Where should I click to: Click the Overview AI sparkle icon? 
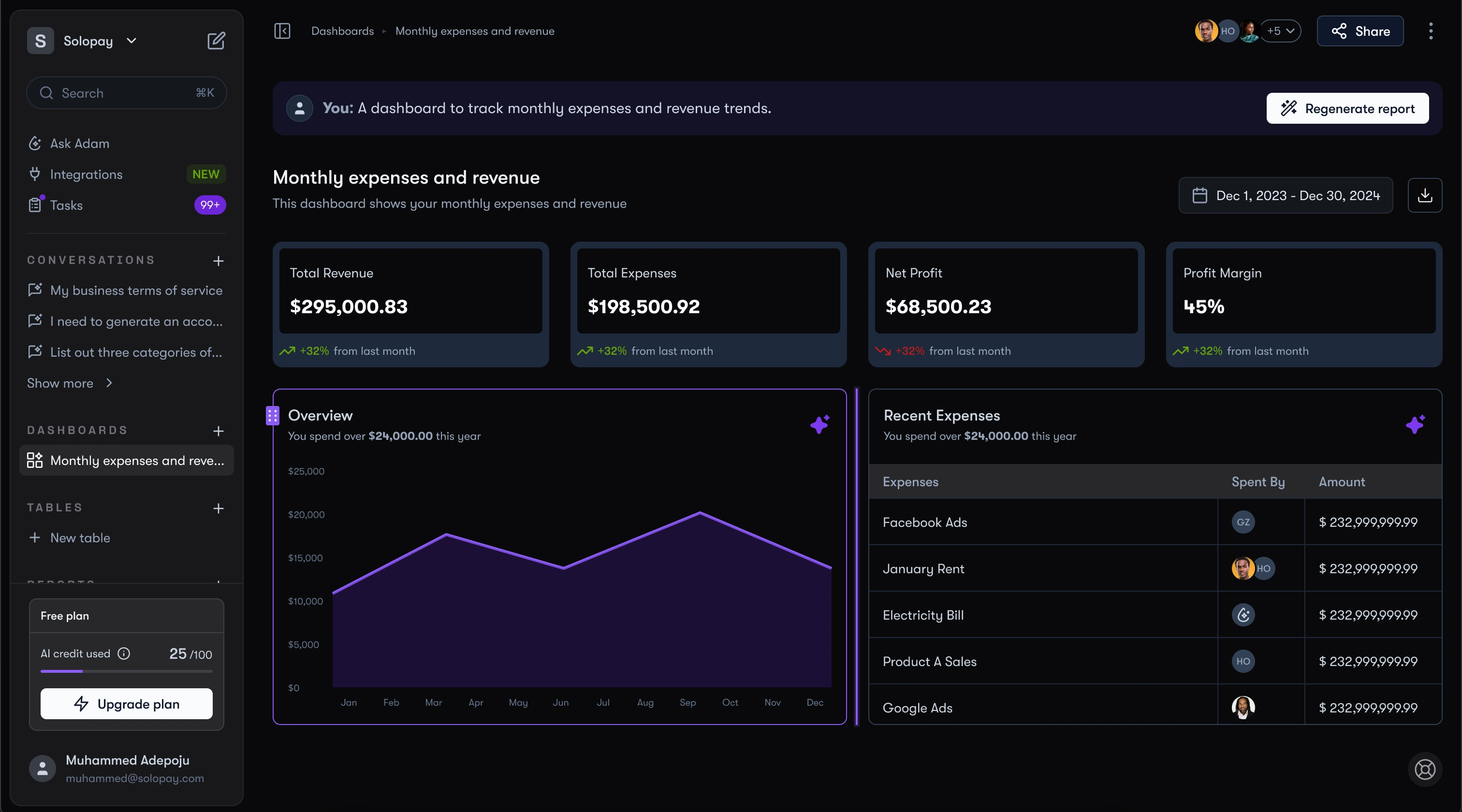[819, 424]
